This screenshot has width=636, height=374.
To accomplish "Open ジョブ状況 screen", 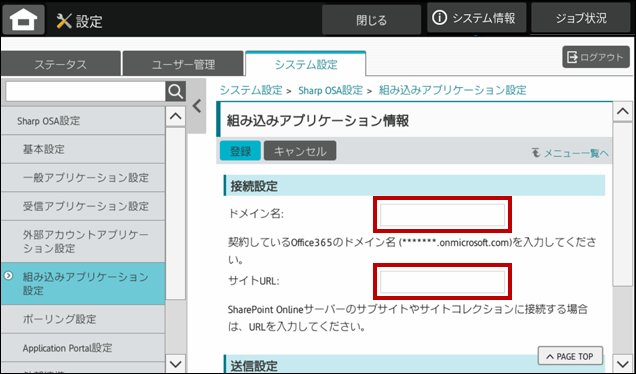I will pos(581,17).
